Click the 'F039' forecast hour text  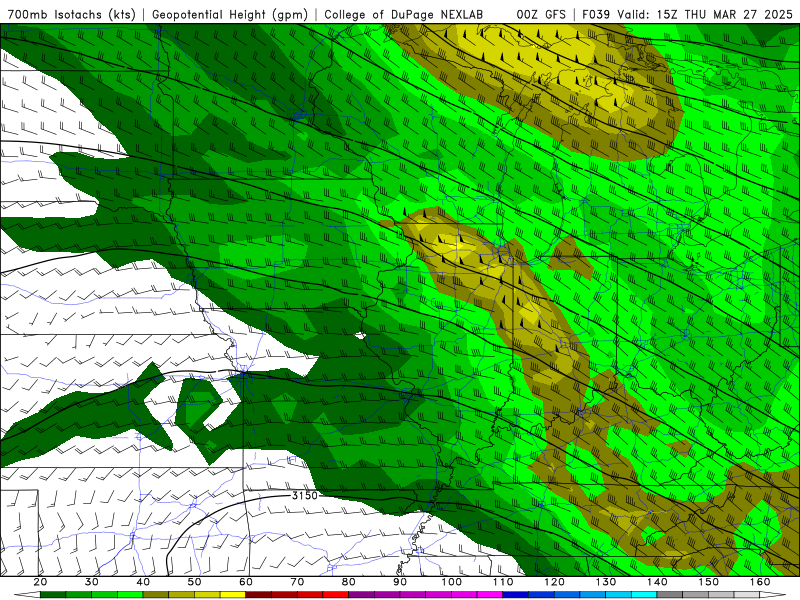click(596, 14)
